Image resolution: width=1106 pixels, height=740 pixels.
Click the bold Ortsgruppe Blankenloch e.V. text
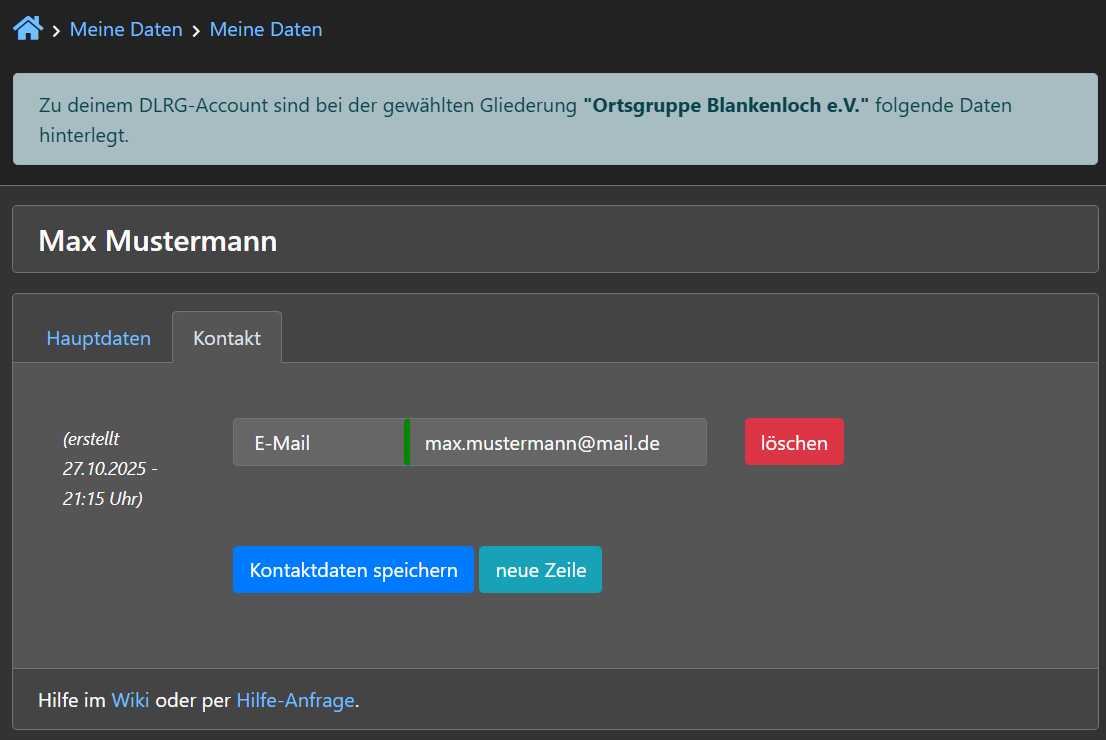click(x=726, y=105)
